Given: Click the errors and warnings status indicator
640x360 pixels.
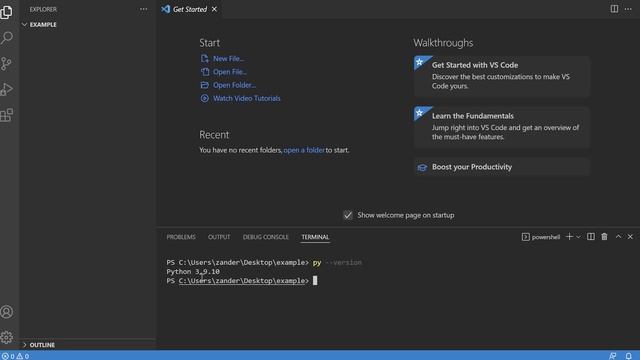Looking at the screenshot, I should [16, 356].
